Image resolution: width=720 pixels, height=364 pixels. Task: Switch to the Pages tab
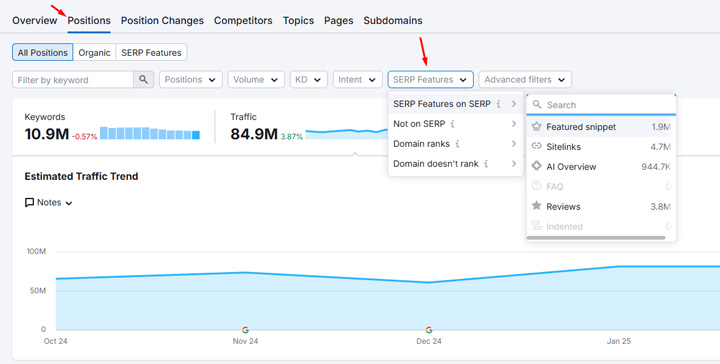point(339,21)
